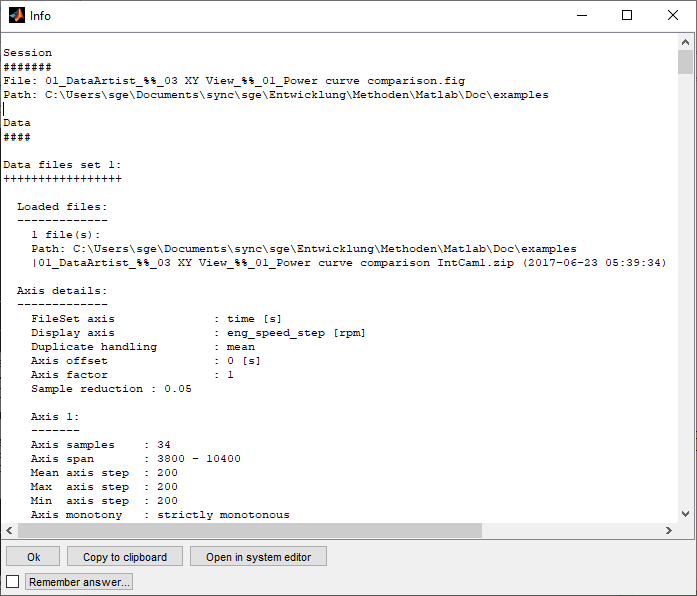Viewport: 697px width, 596px height.
Task: Click the vertical scrollbar down arrow
Action: point(685,514)
